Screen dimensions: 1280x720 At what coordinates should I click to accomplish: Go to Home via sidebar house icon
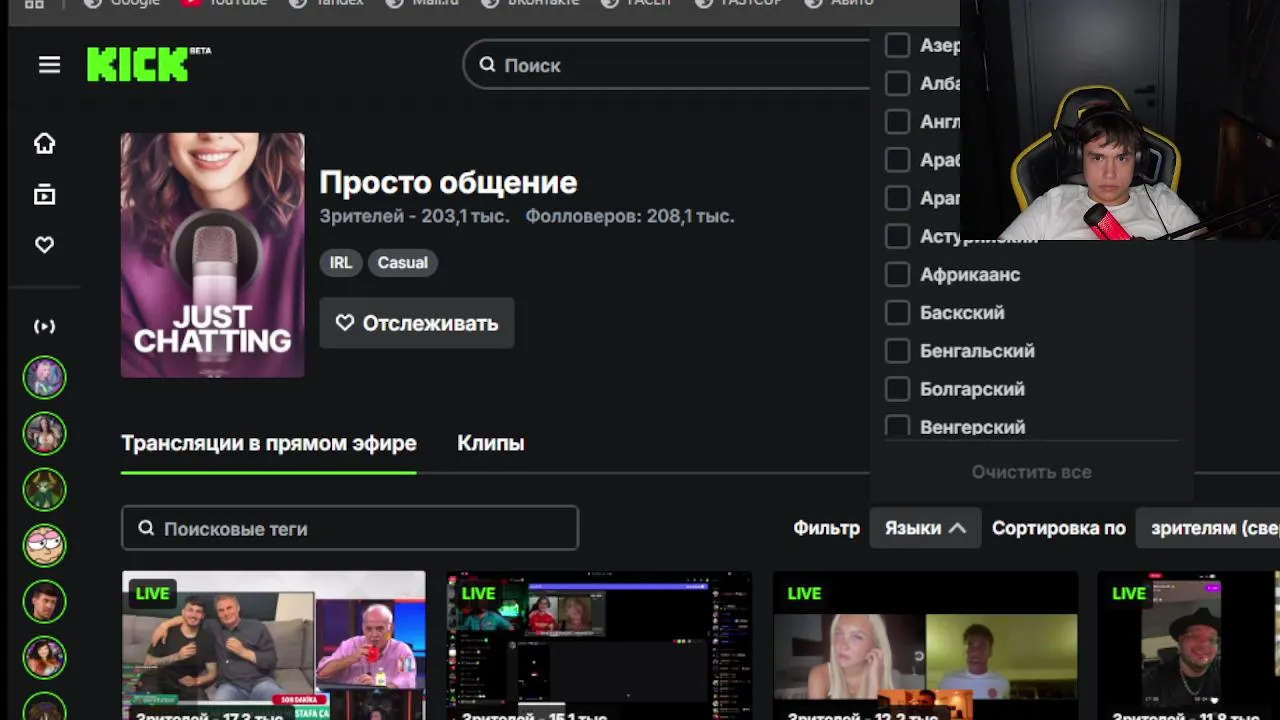pos(44,143)
